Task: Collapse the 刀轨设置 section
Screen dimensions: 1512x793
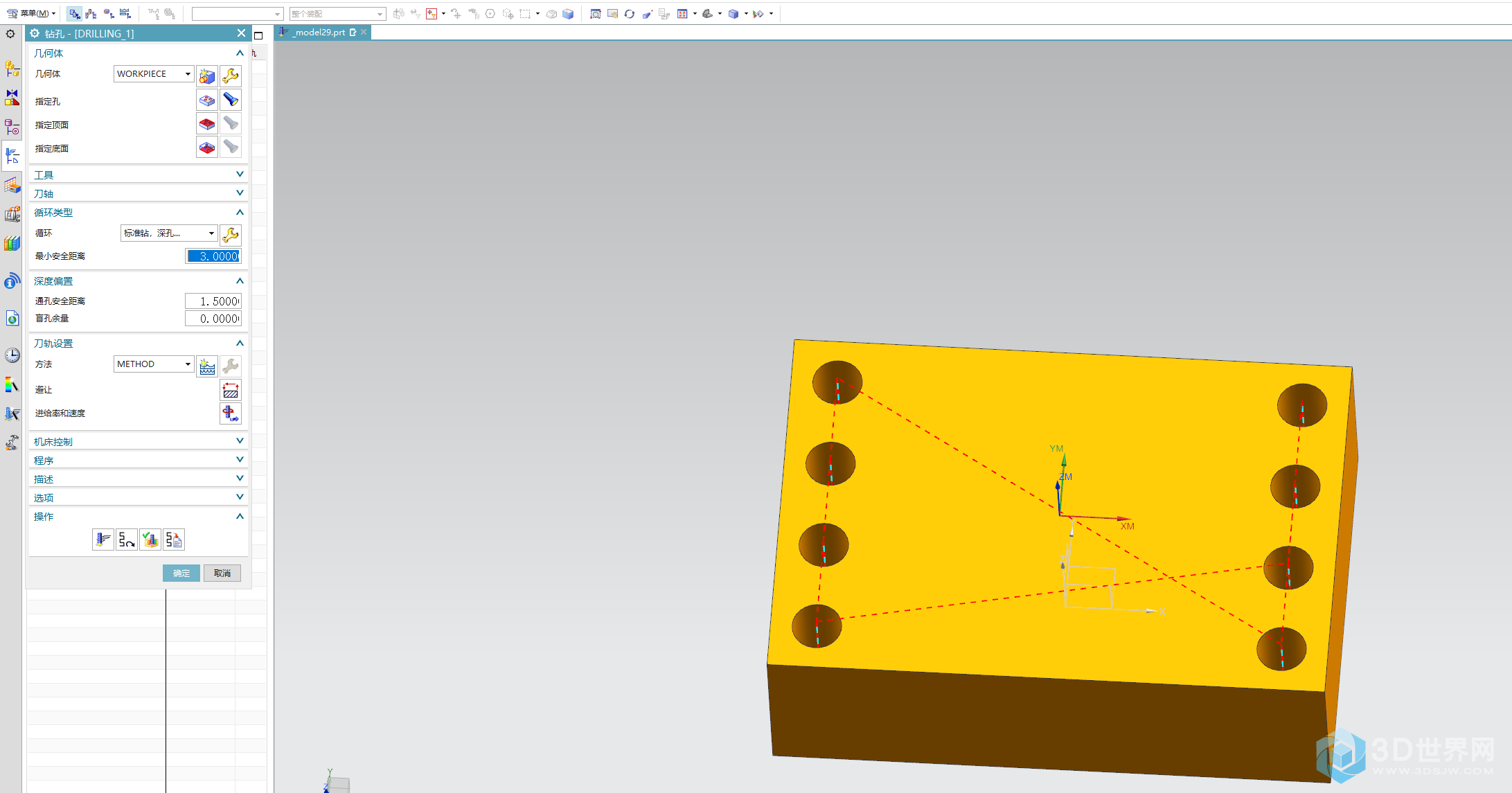Action: point(240,343)
